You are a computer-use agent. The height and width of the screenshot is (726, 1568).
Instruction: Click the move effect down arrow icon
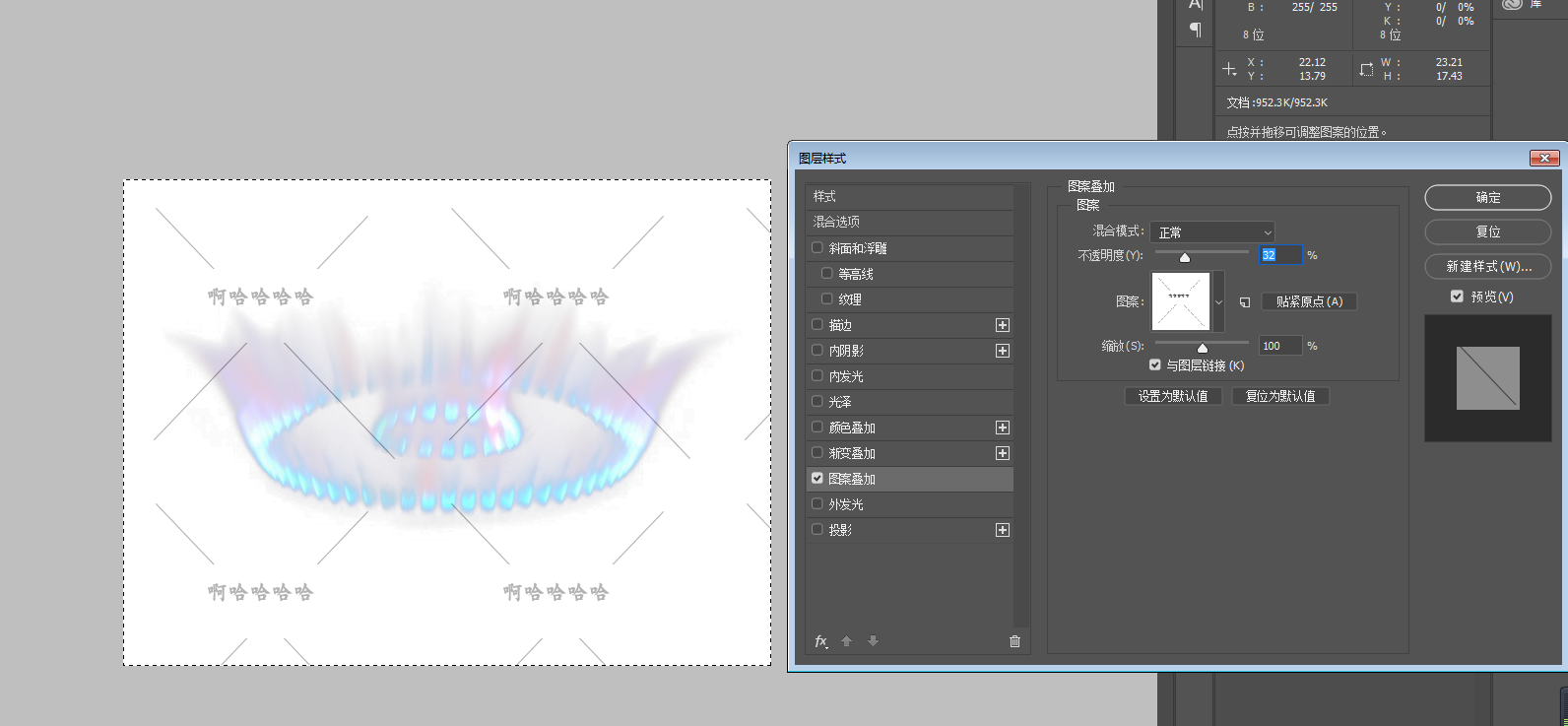pyautogui.click(x=873, y=641)
